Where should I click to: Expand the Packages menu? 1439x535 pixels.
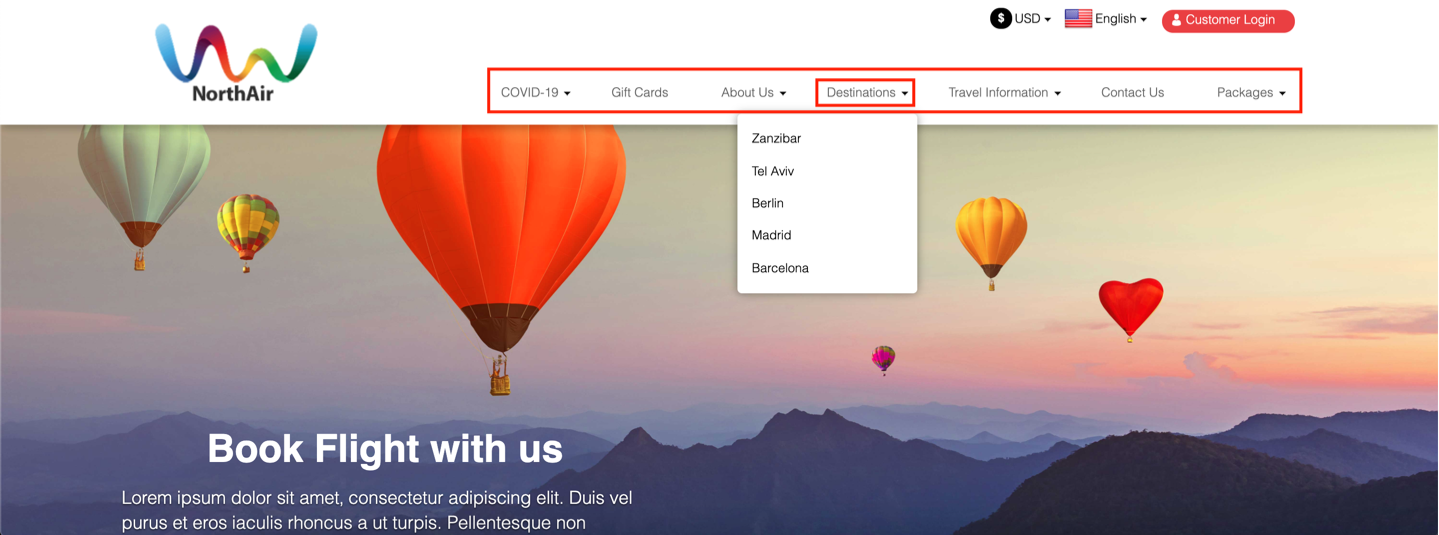tap(1251, 92)
